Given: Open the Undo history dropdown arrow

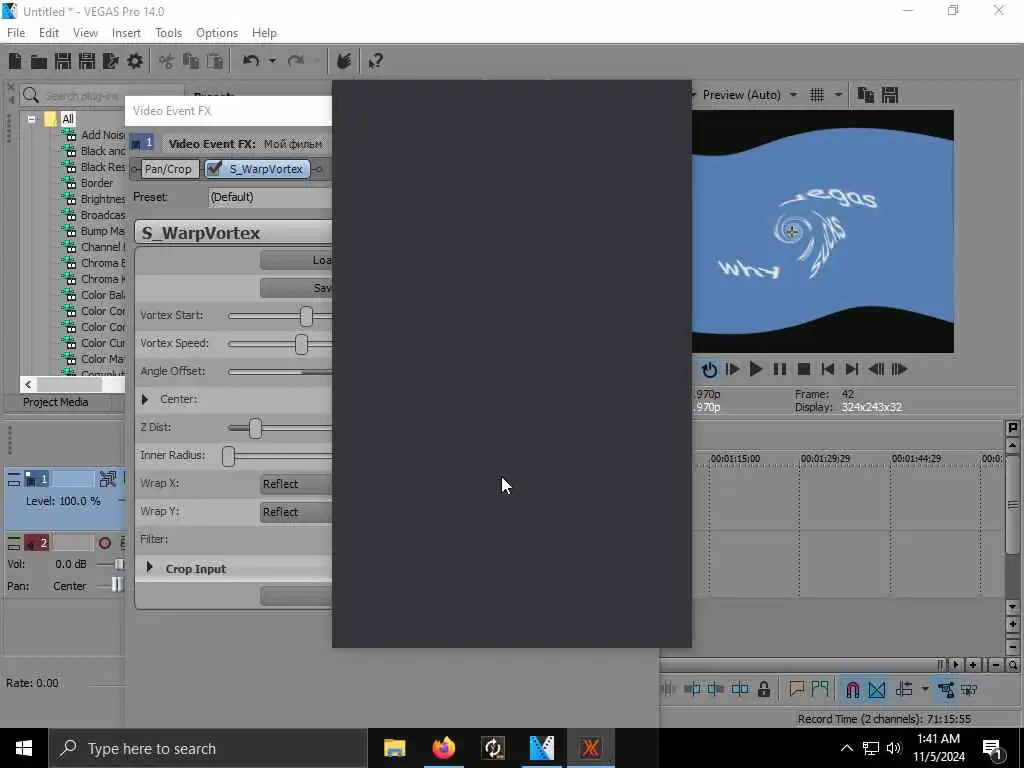Looking at the screenshot, I should (x=272, y=61).
